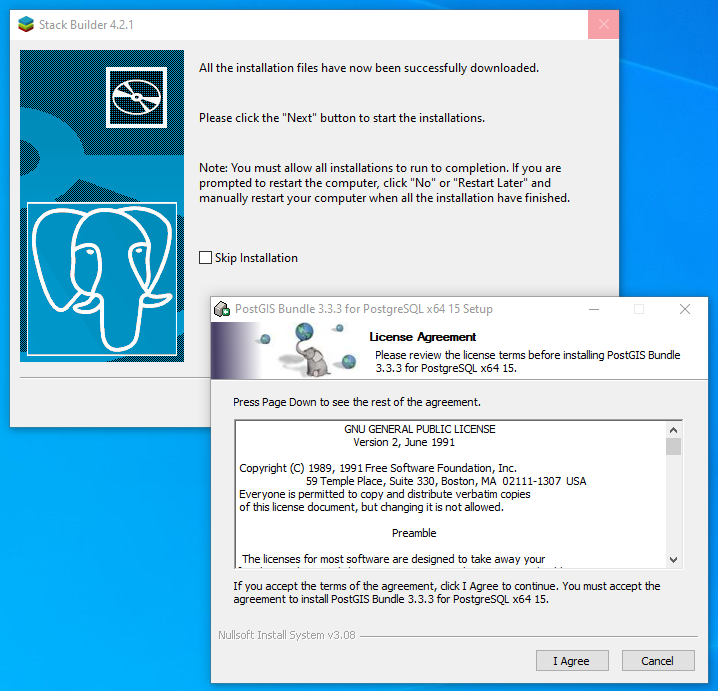Click the Stack Builder title bar icon
This screenshot has height=691, width=718.
pos(26,24)
